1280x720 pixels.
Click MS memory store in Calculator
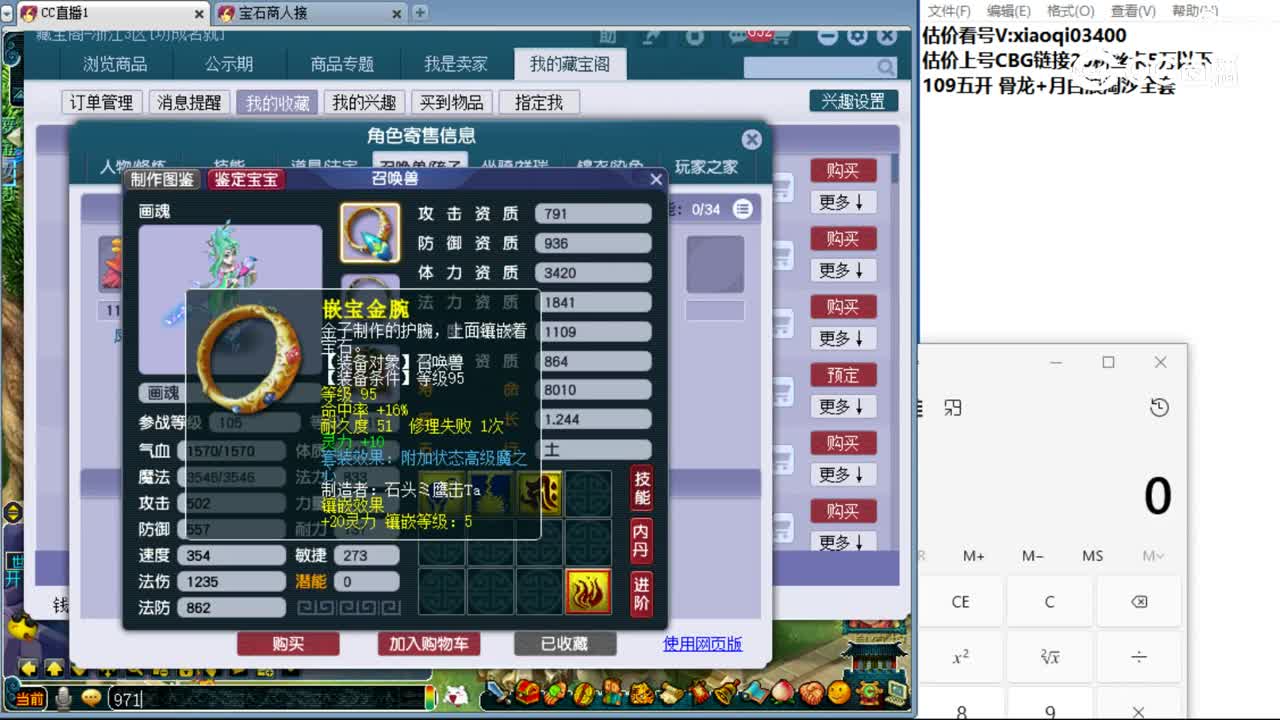(1093, 556)
